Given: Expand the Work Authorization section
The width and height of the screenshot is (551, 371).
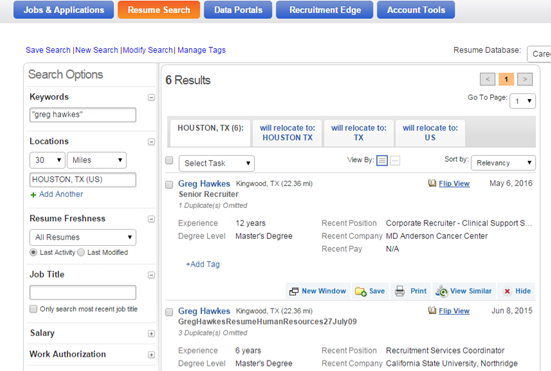Looking at the screenshot, I should (x=151, y=354).
